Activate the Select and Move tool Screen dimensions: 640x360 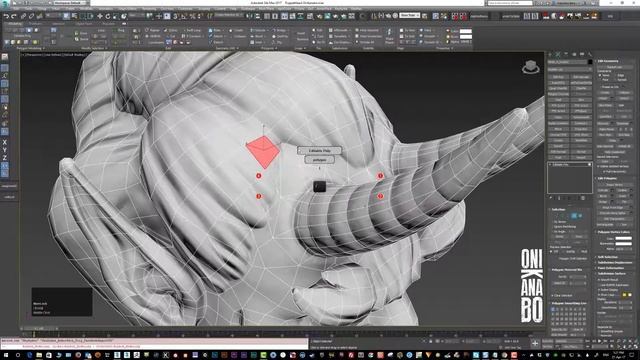point(100,16)
